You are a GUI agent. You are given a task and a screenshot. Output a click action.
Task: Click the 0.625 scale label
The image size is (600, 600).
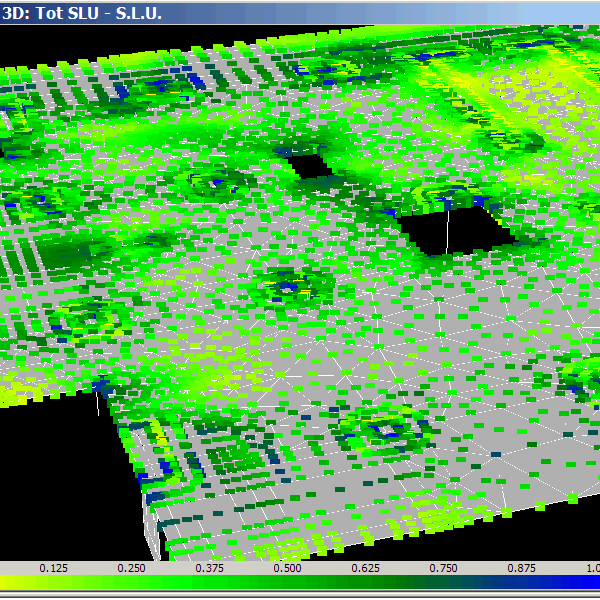[365, 568]
